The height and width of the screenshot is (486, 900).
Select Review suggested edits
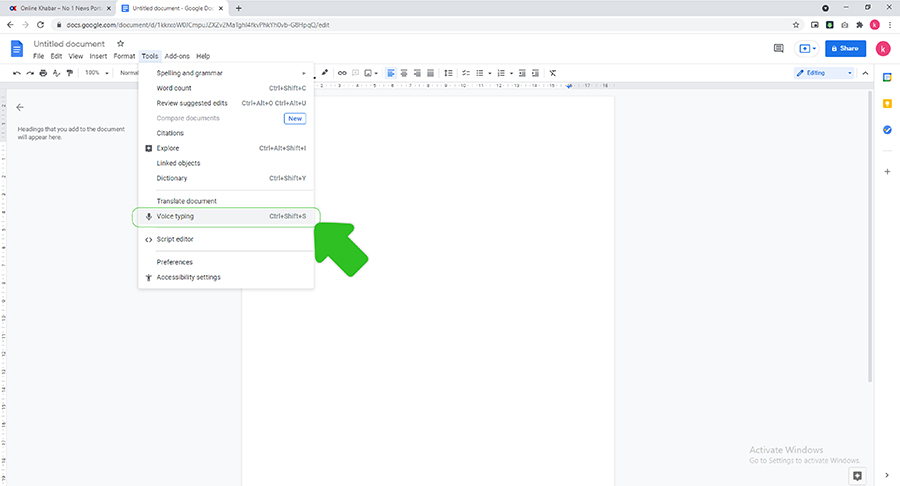226,103
